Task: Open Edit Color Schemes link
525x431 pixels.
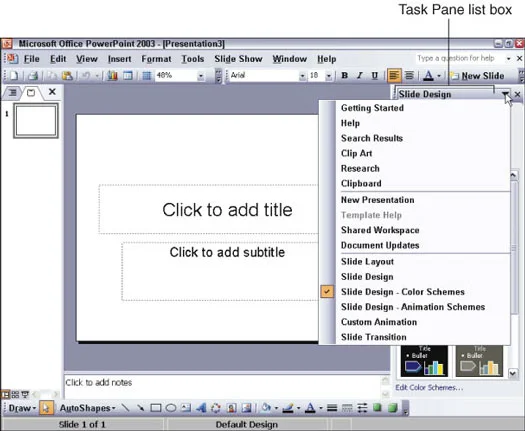Action: (429, 387)
